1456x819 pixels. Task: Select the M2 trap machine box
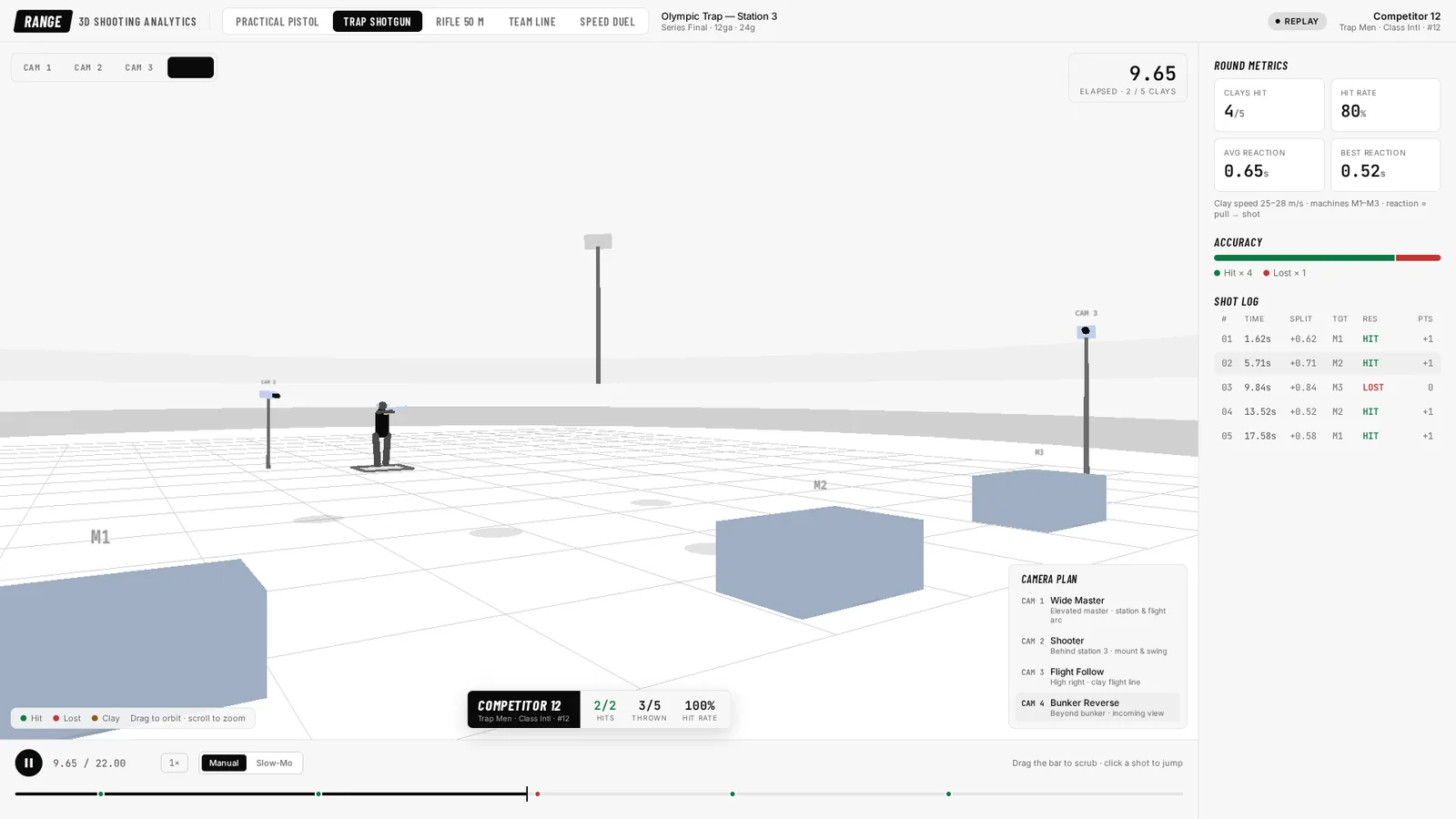(819, 561)
